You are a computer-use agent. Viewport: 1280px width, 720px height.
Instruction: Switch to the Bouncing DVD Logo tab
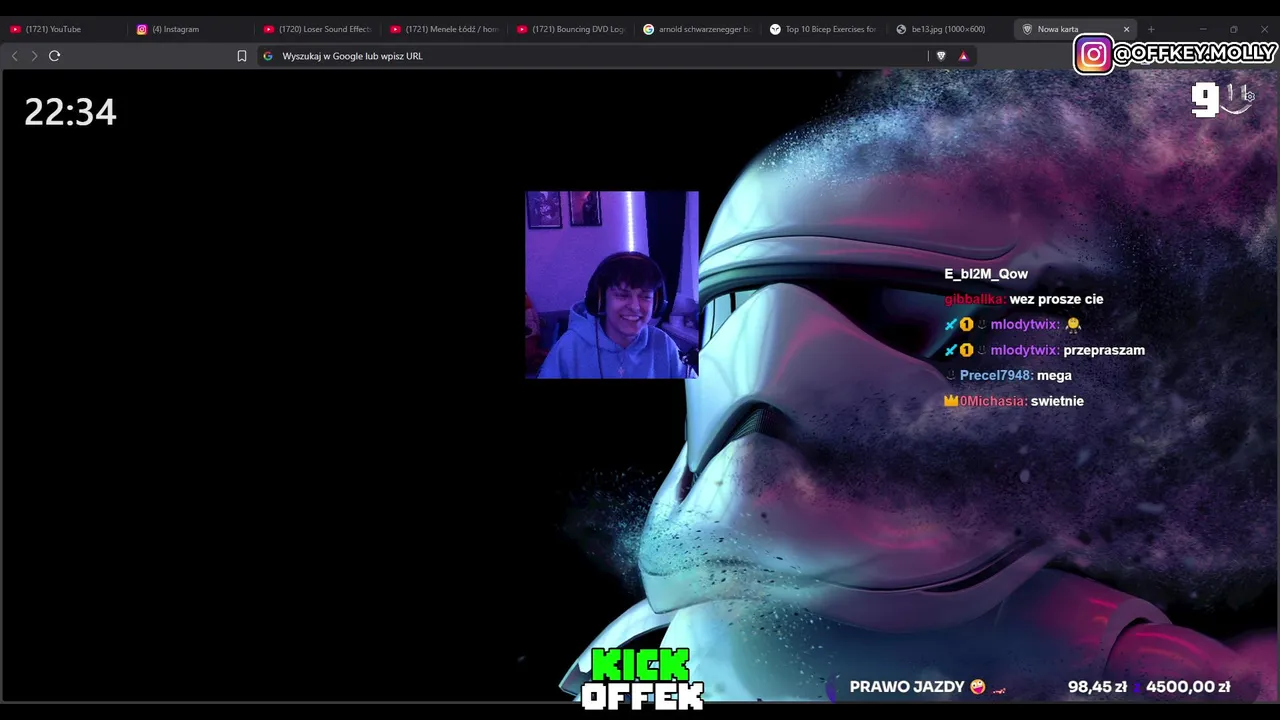(x=571, y=29)
